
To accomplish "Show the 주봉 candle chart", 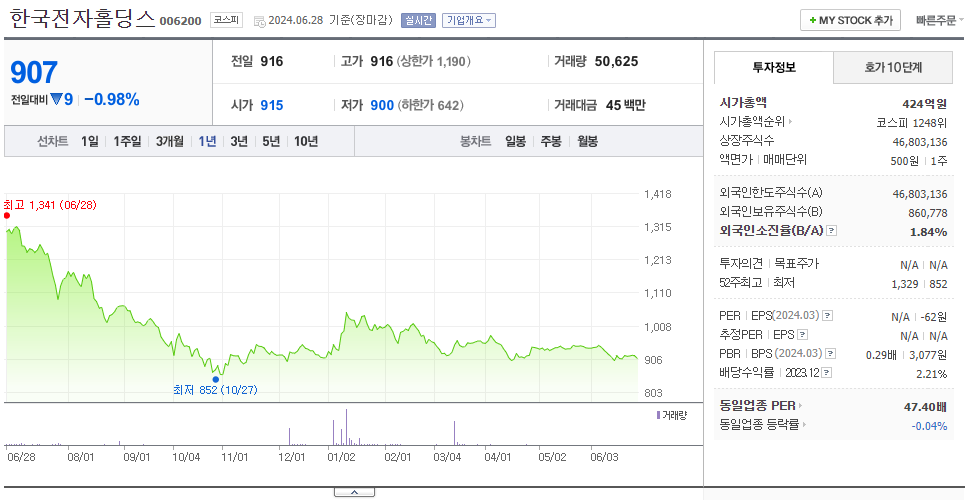I will 551,141.
